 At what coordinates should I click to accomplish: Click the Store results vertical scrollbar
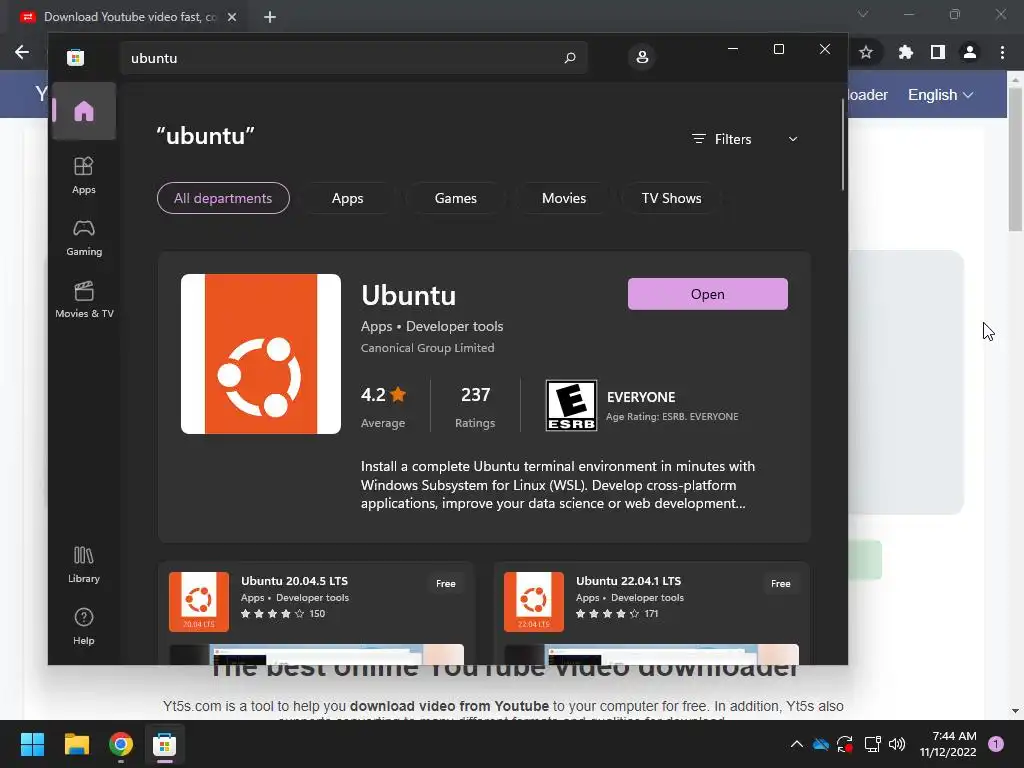[842, 144]
